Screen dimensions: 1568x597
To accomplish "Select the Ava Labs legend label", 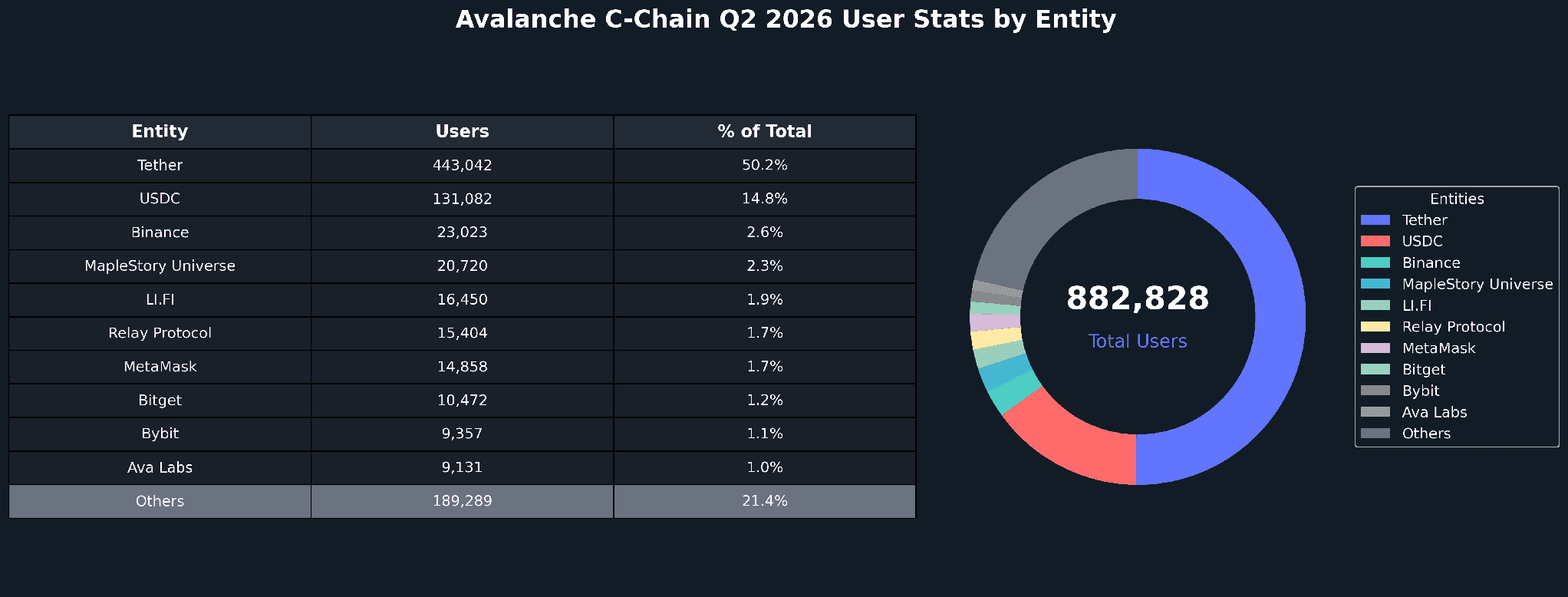I will point(1435,412).
